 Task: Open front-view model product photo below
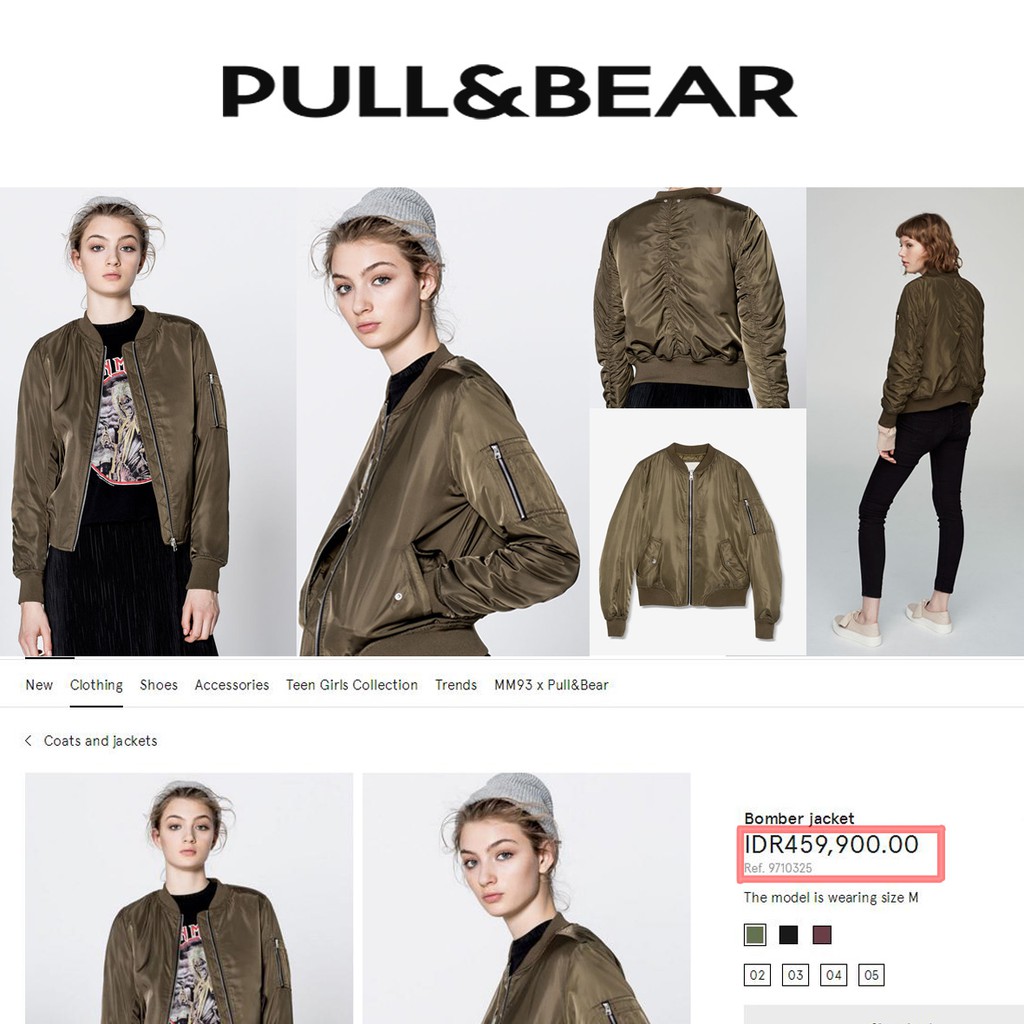pyautogui.click(x=189, y=899)
